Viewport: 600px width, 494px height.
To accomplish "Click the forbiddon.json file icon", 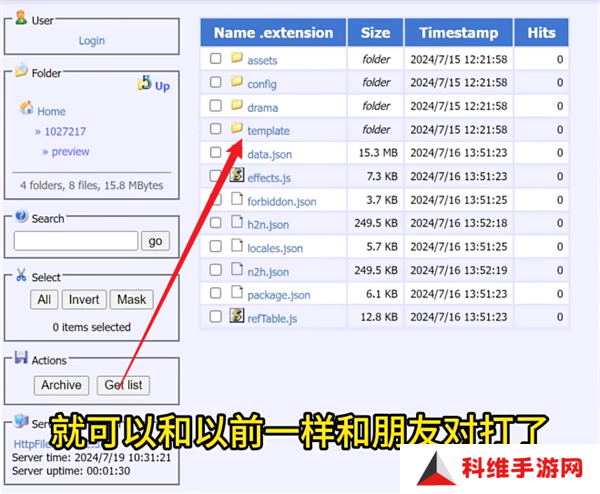I will [237, 199].
